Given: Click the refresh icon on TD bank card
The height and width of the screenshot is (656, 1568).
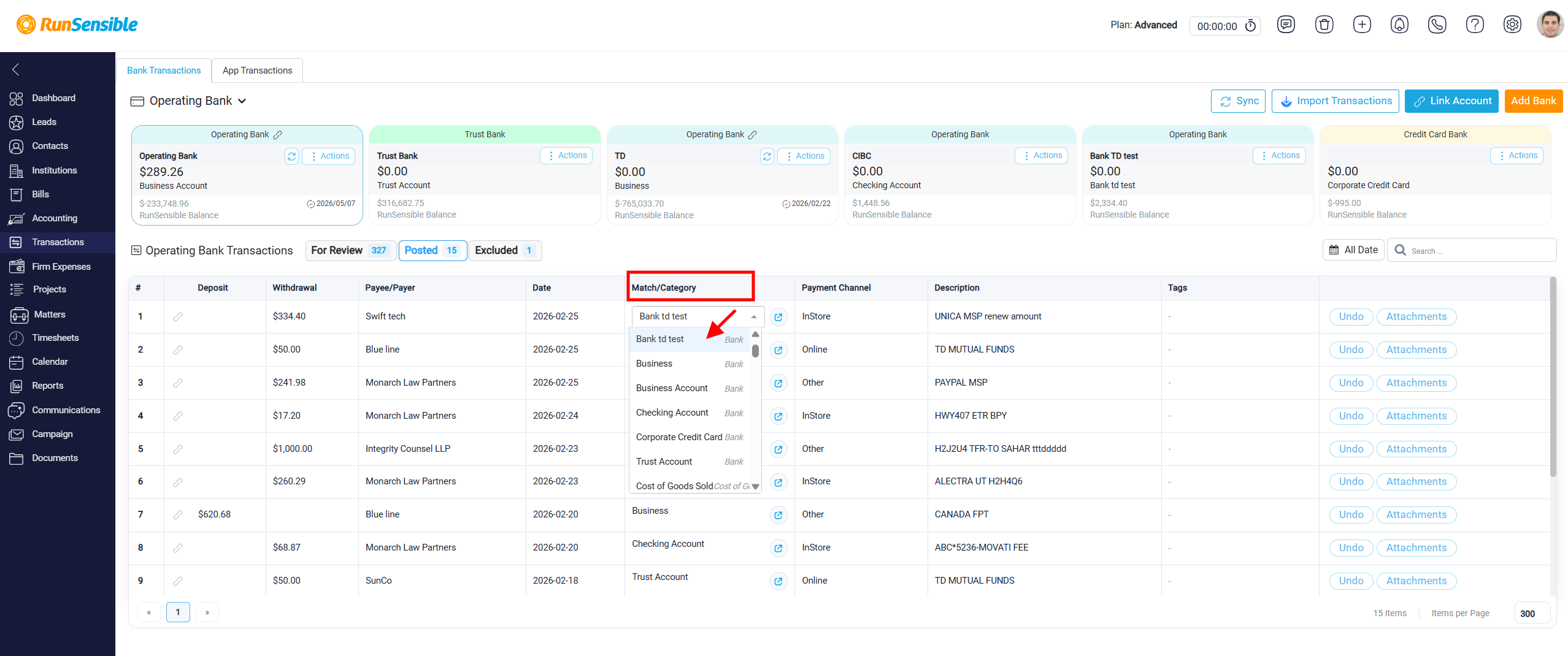Looking at the screenshot, I should [767, 156].
